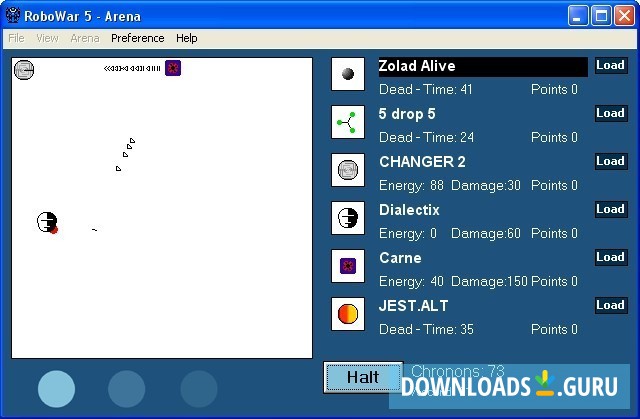Click the brightest light blue circle button
640x419 pixels.
(56, 389)
